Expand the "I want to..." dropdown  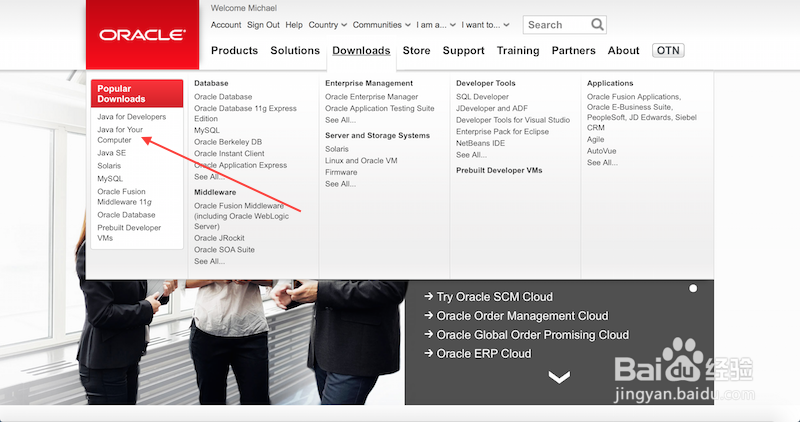pyautogui.click(x=485, y=24)
